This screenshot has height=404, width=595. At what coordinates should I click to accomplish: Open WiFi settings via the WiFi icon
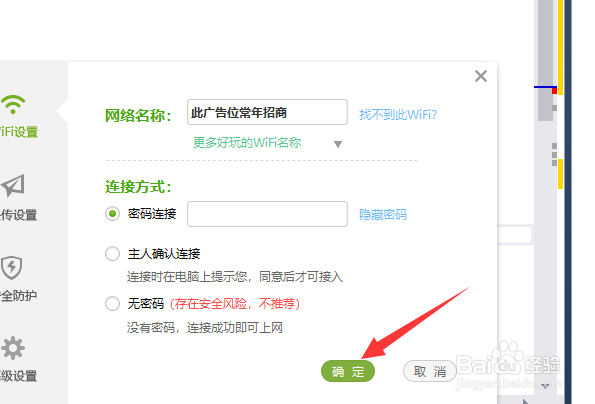(13, 104)
